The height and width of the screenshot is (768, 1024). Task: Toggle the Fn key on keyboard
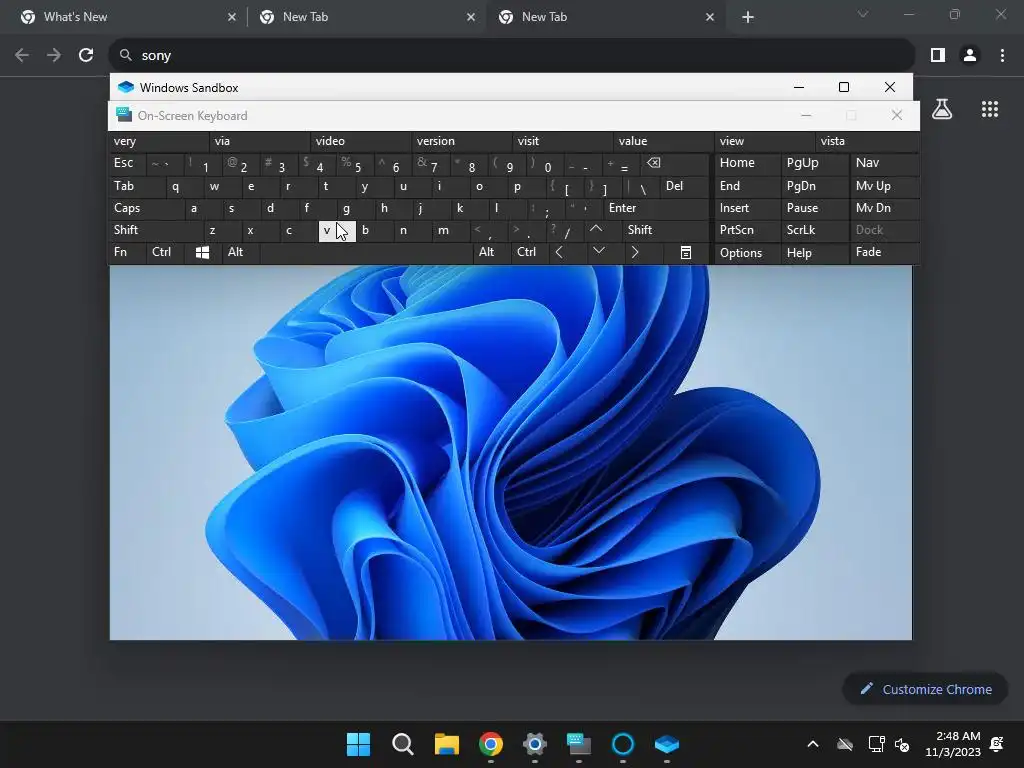point(127,252)
